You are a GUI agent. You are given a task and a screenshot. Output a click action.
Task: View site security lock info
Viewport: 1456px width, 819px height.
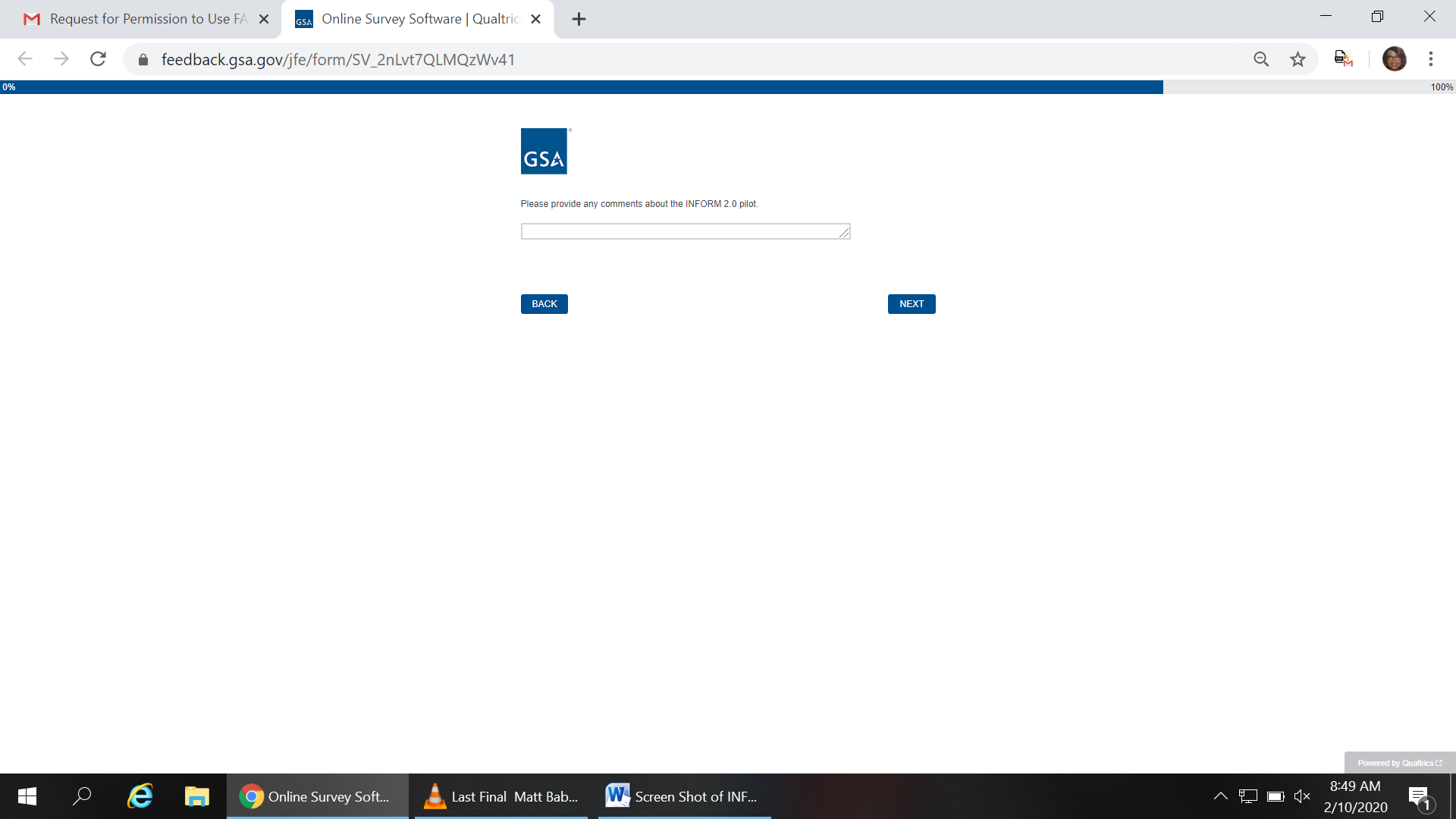tap(143, 59)
